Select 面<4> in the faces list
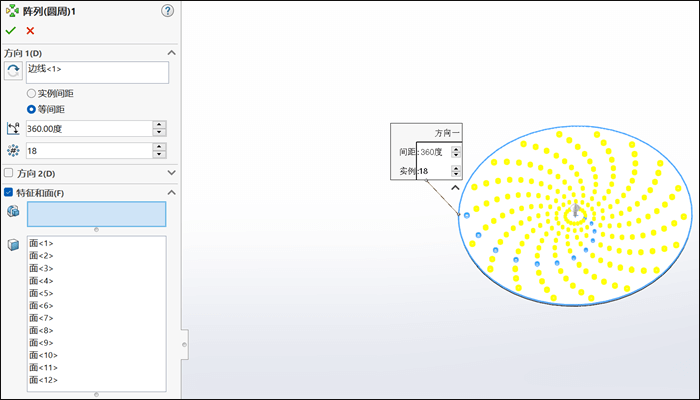Viewport: 700px width, 400px height. tap(41, 281)
